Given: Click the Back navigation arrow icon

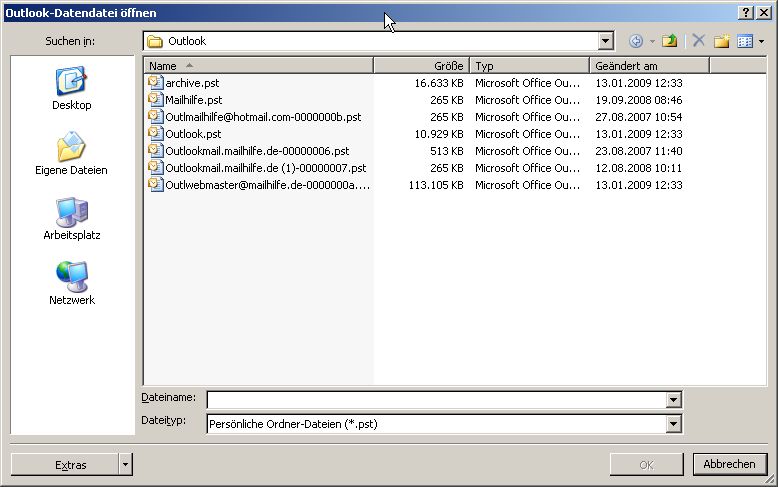Looking at the screenshot, I should pyautogui.click(x=636, y=41).
